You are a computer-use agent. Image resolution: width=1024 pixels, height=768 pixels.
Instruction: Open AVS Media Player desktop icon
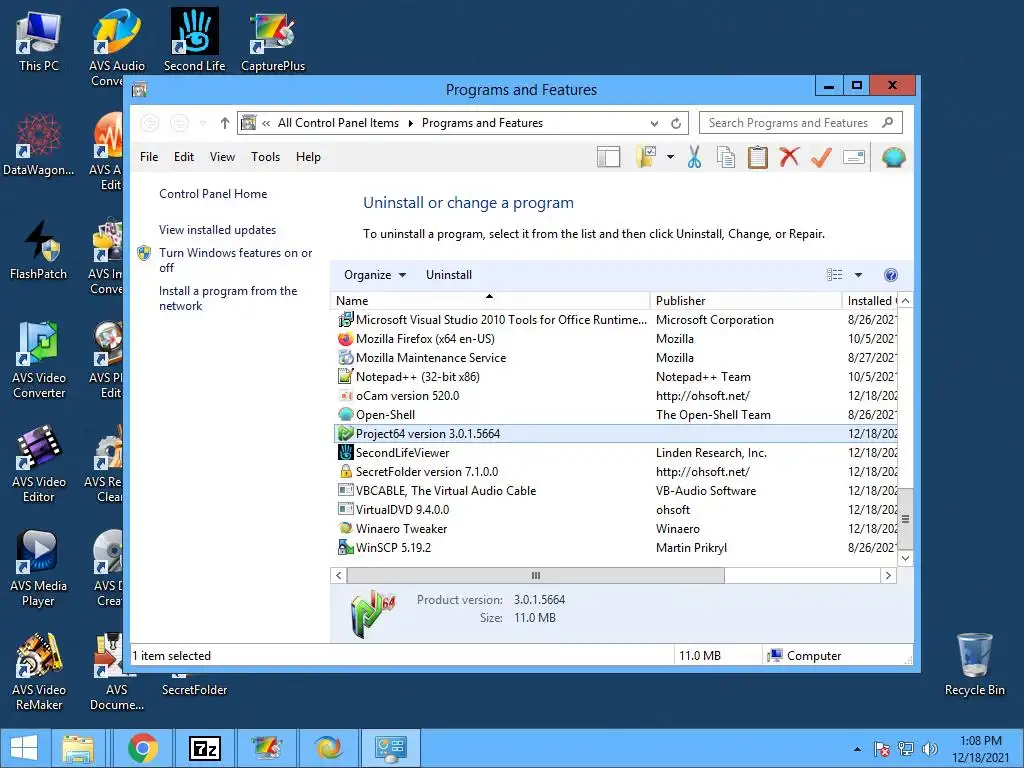coord(39,568)
